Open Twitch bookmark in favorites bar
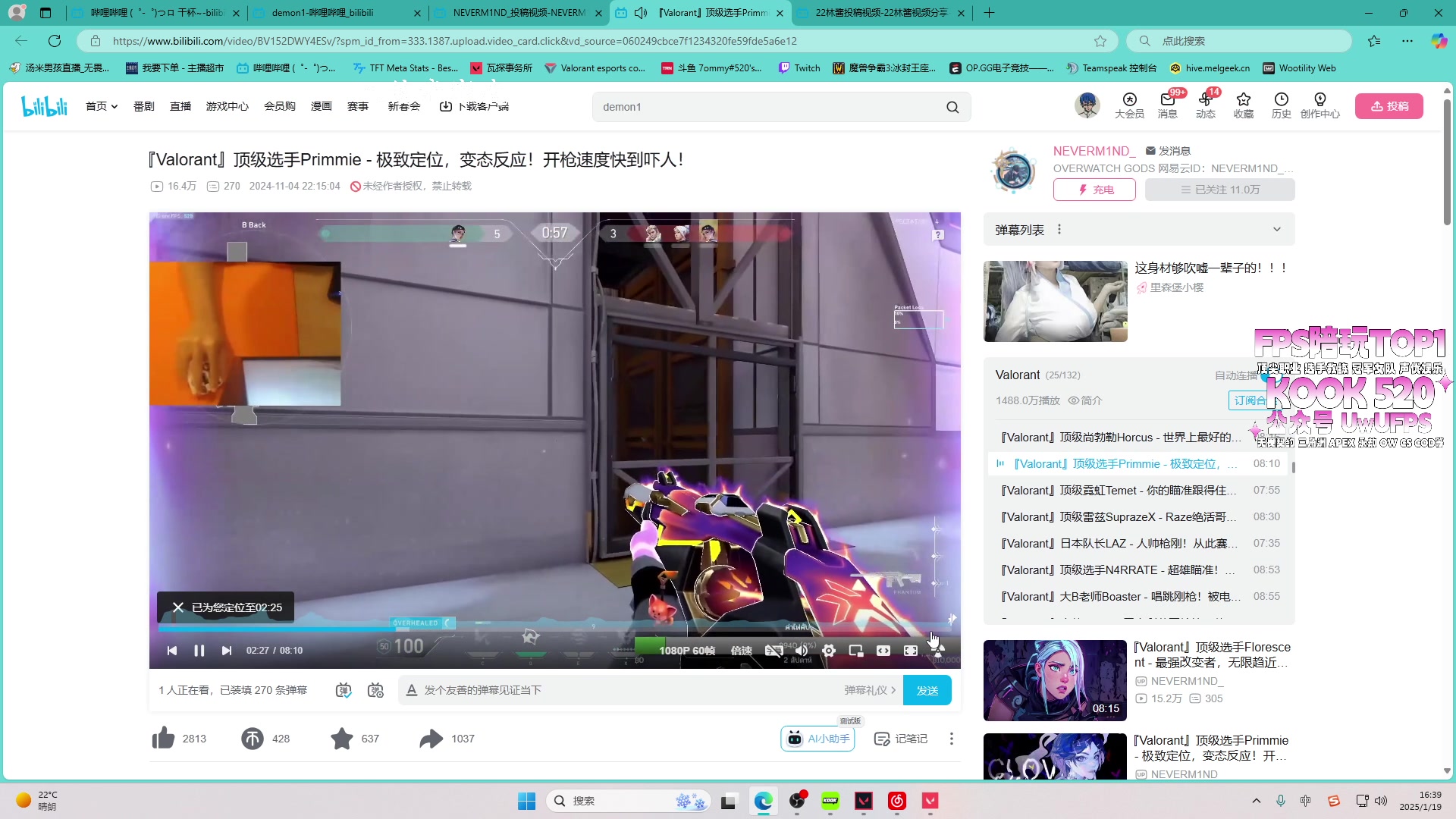The image size is (1456, 819). [x=800, y=68]
